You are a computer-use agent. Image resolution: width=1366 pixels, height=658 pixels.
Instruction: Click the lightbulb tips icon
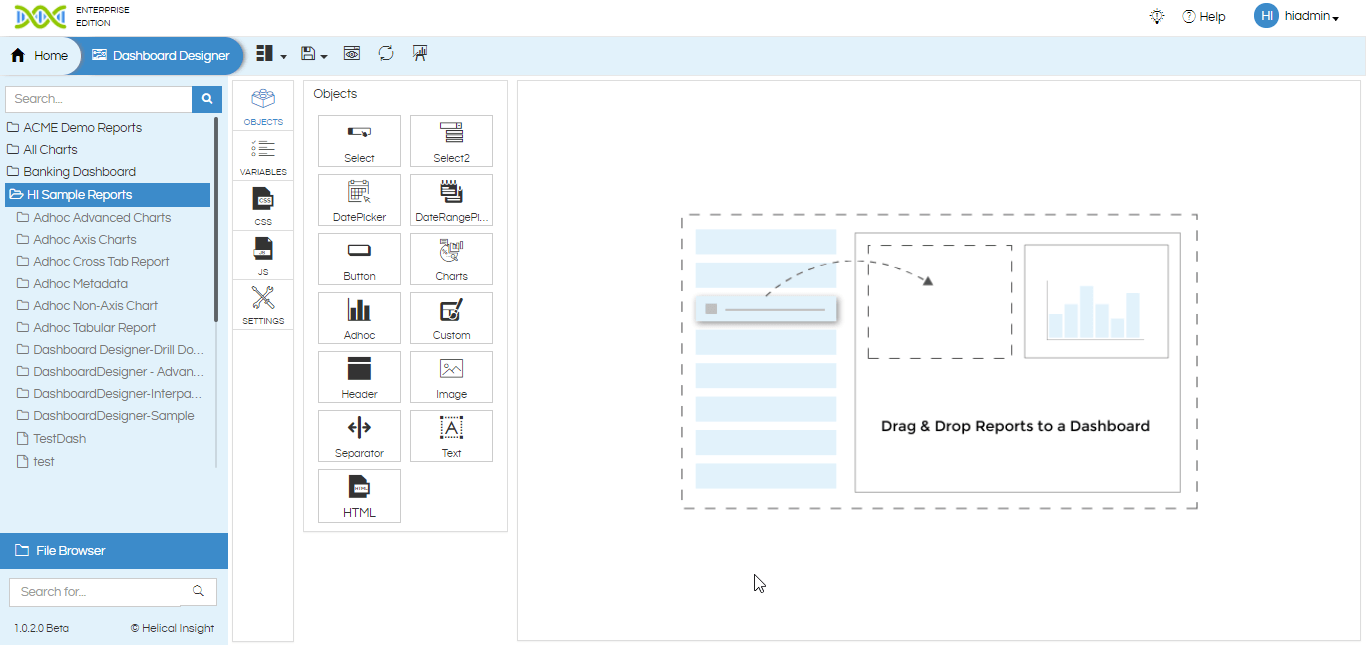(x=1157, y=16)
